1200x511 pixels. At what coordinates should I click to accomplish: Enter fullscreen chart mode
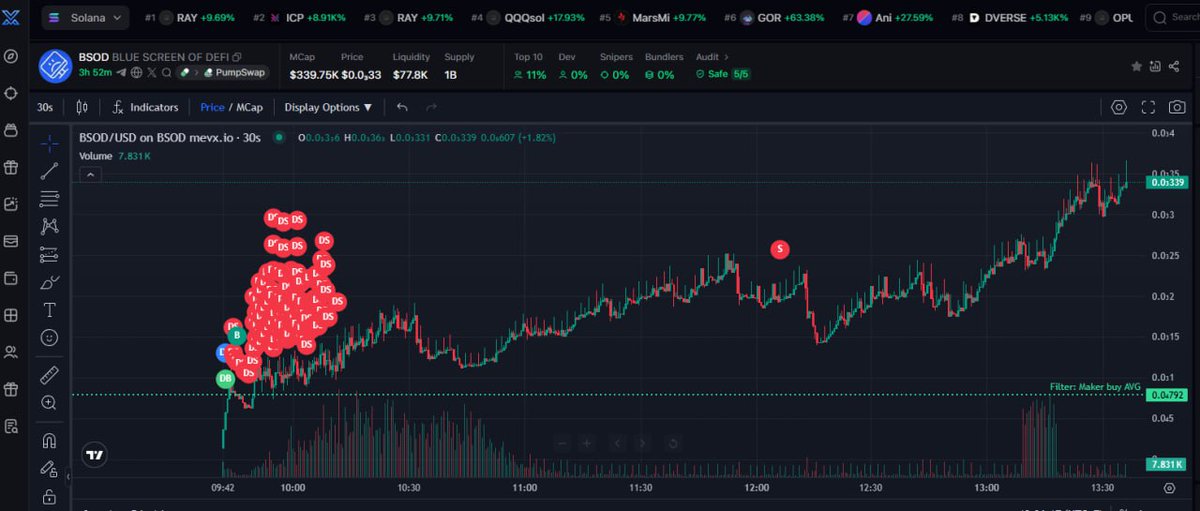pos(1148,107)
